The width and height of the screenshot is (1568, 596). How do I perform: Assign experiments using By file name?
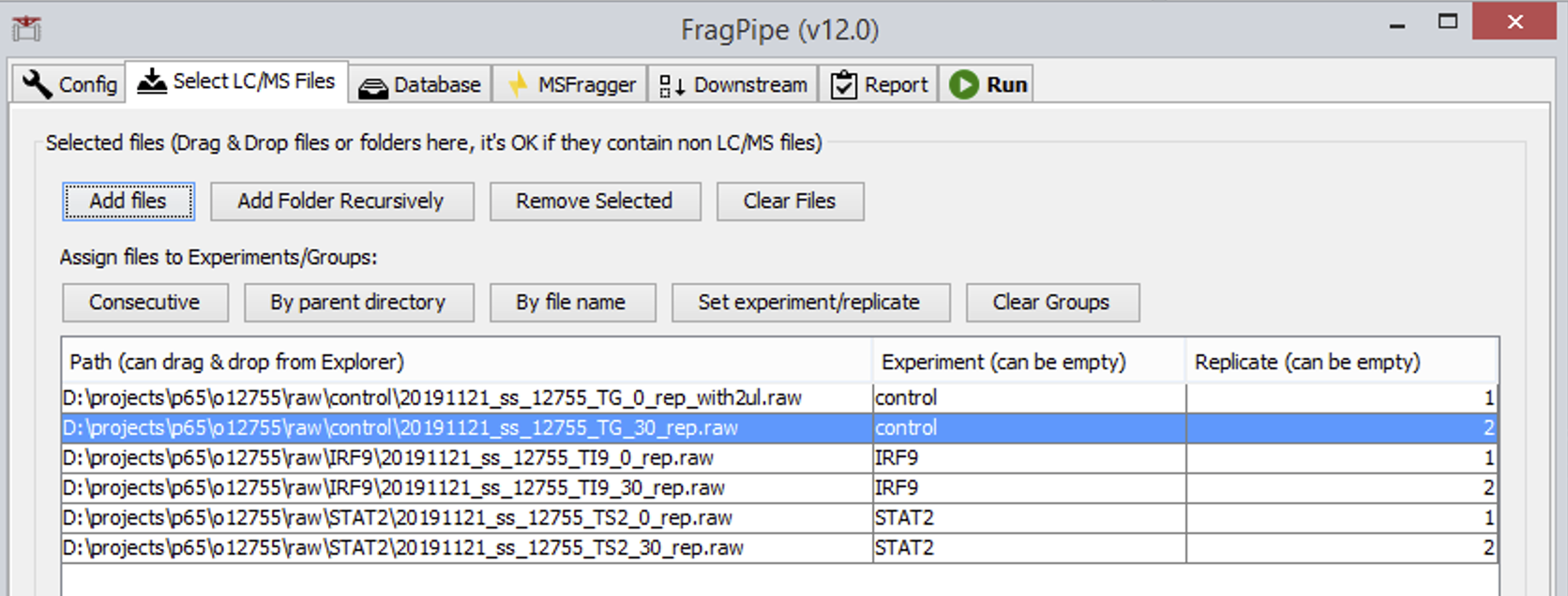tap(572, 302)
